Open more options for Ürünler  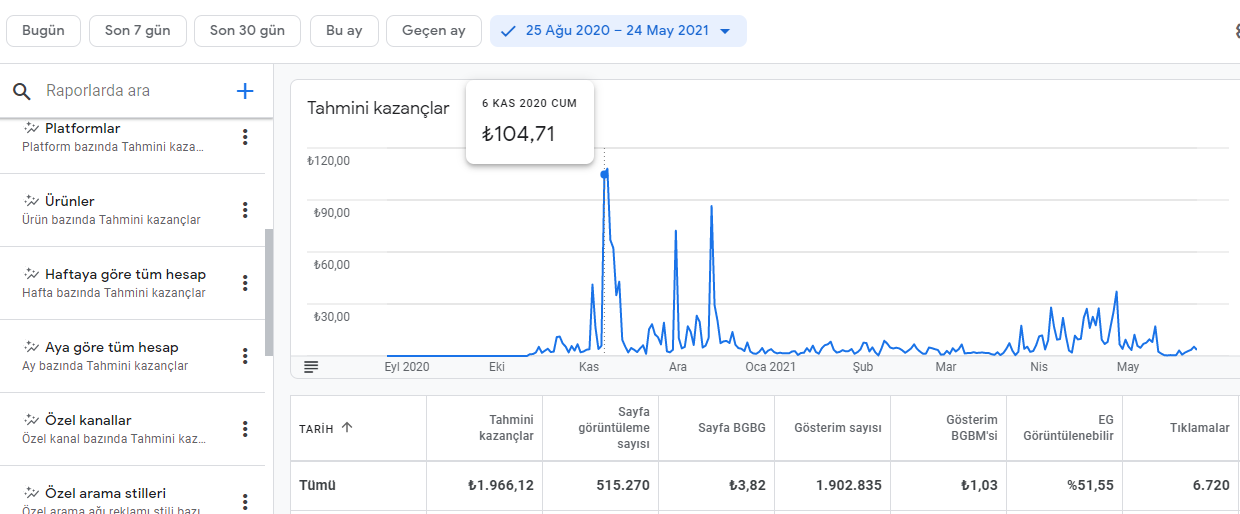click(245, 210)
